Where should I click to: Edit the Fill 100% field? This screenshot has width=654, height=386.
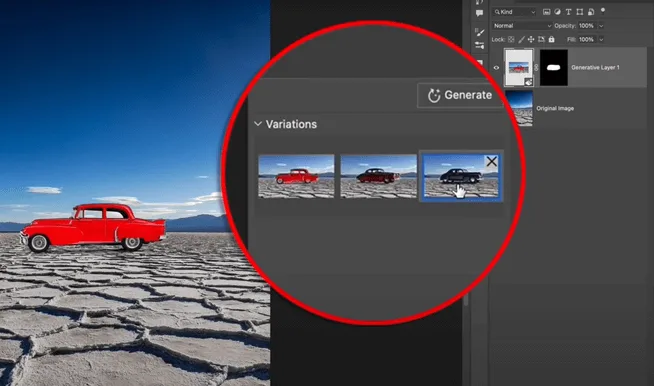[587, 40]
